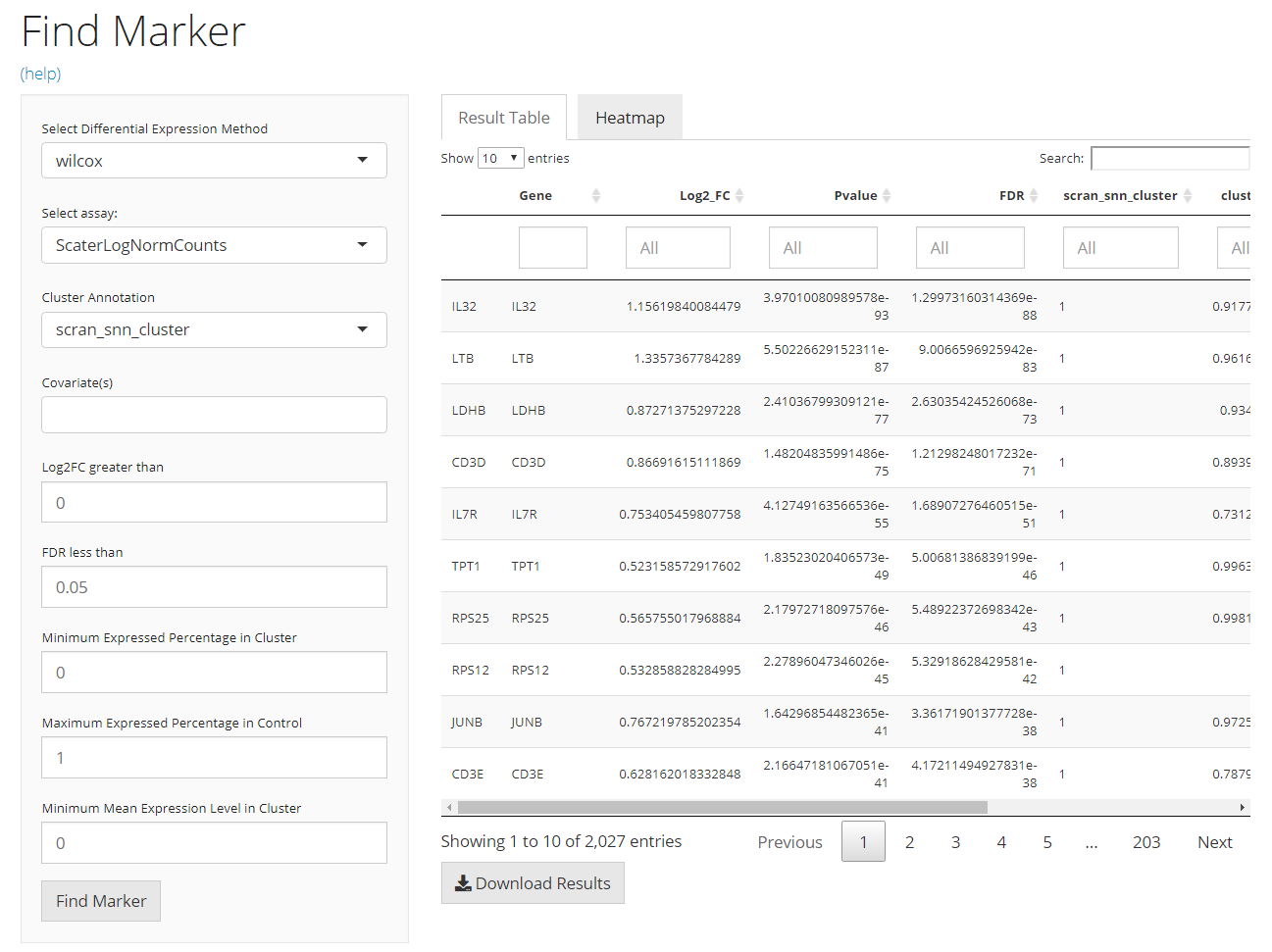Focus the FDR less than field
The image size is (1272, 952).
coord(214,587)
